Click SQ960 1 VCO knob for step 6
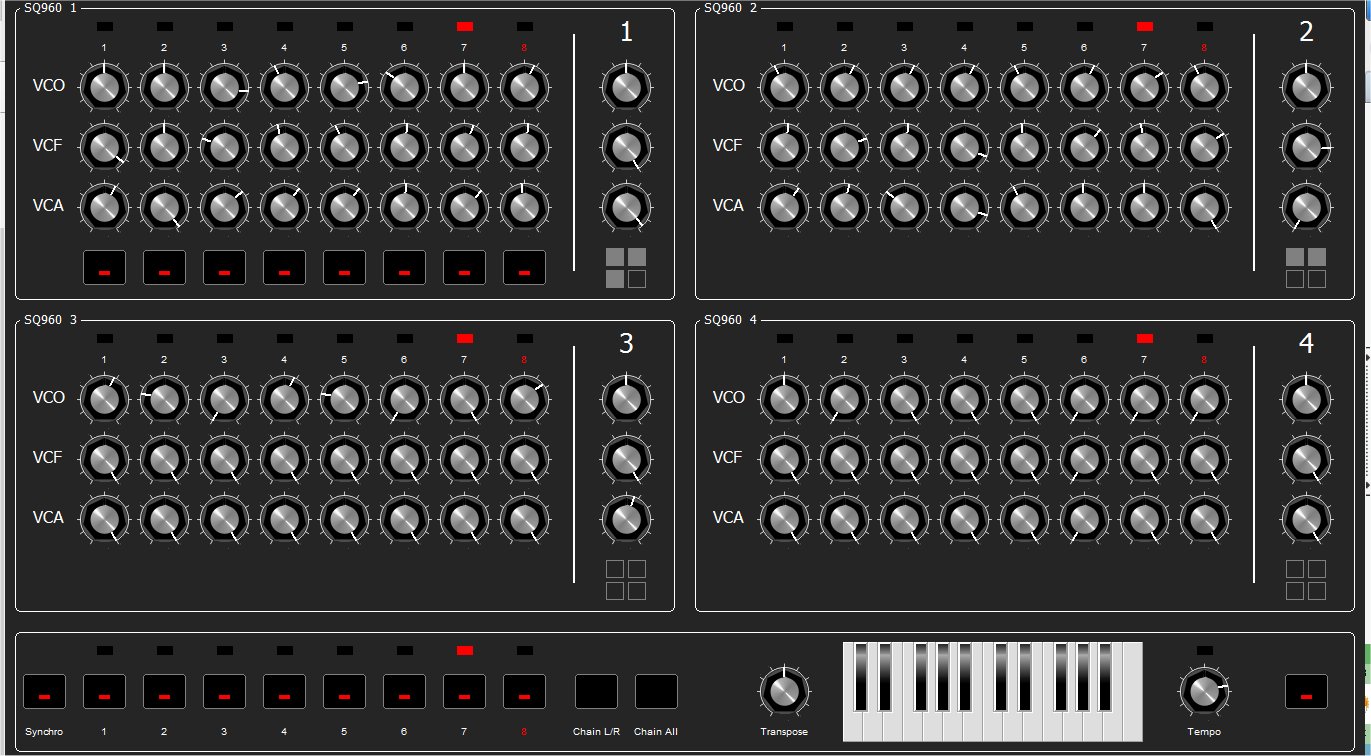1371x756 pixels. (404, 87)
